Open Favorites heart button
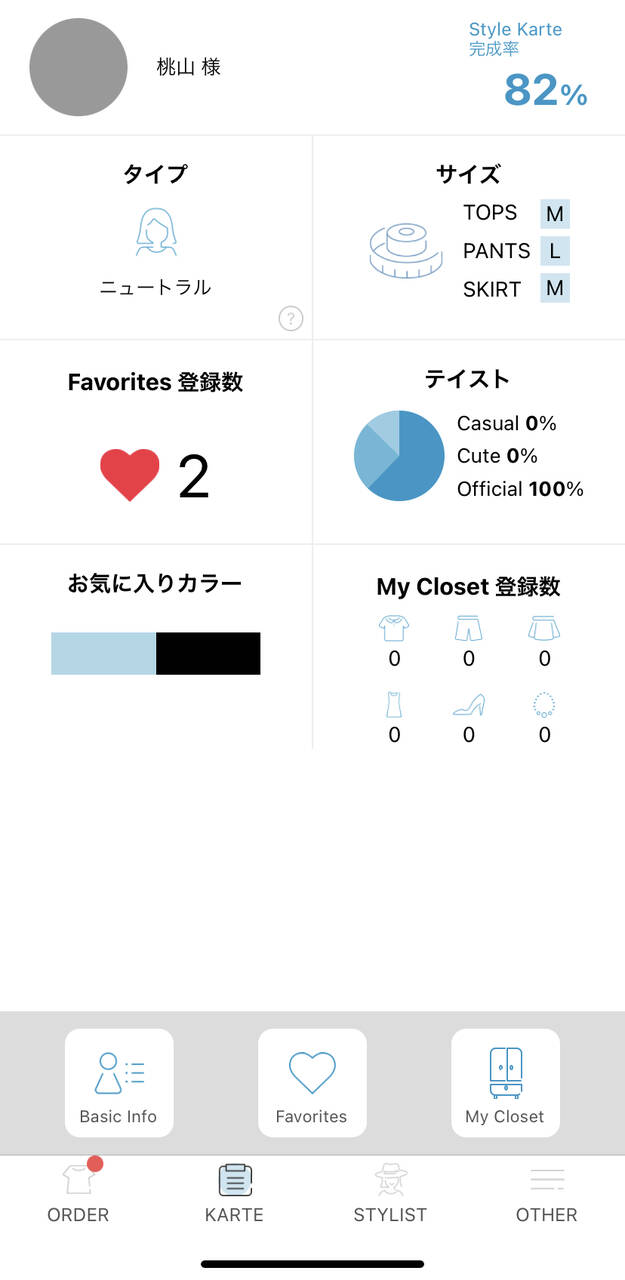 tap(312, 1083)
